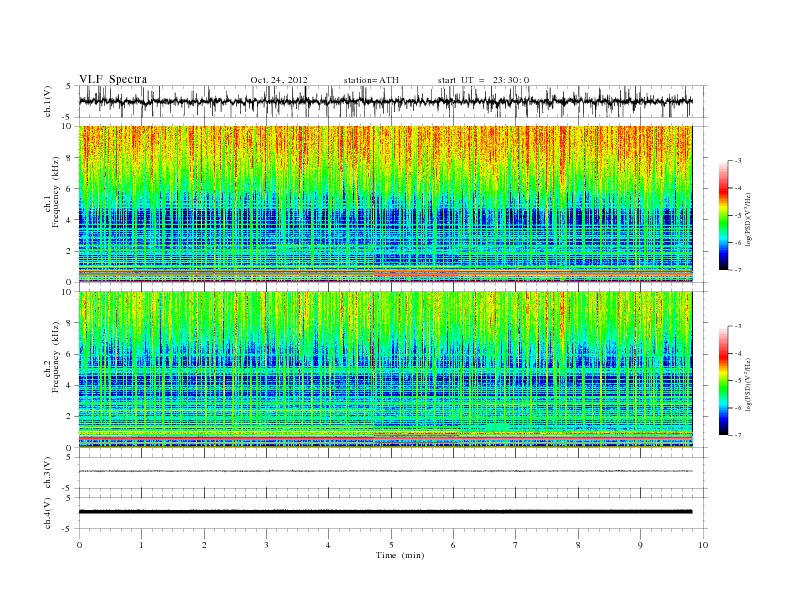Click the ch.2 "Frequency (kHz)" axis label

(x=55, y=356)
